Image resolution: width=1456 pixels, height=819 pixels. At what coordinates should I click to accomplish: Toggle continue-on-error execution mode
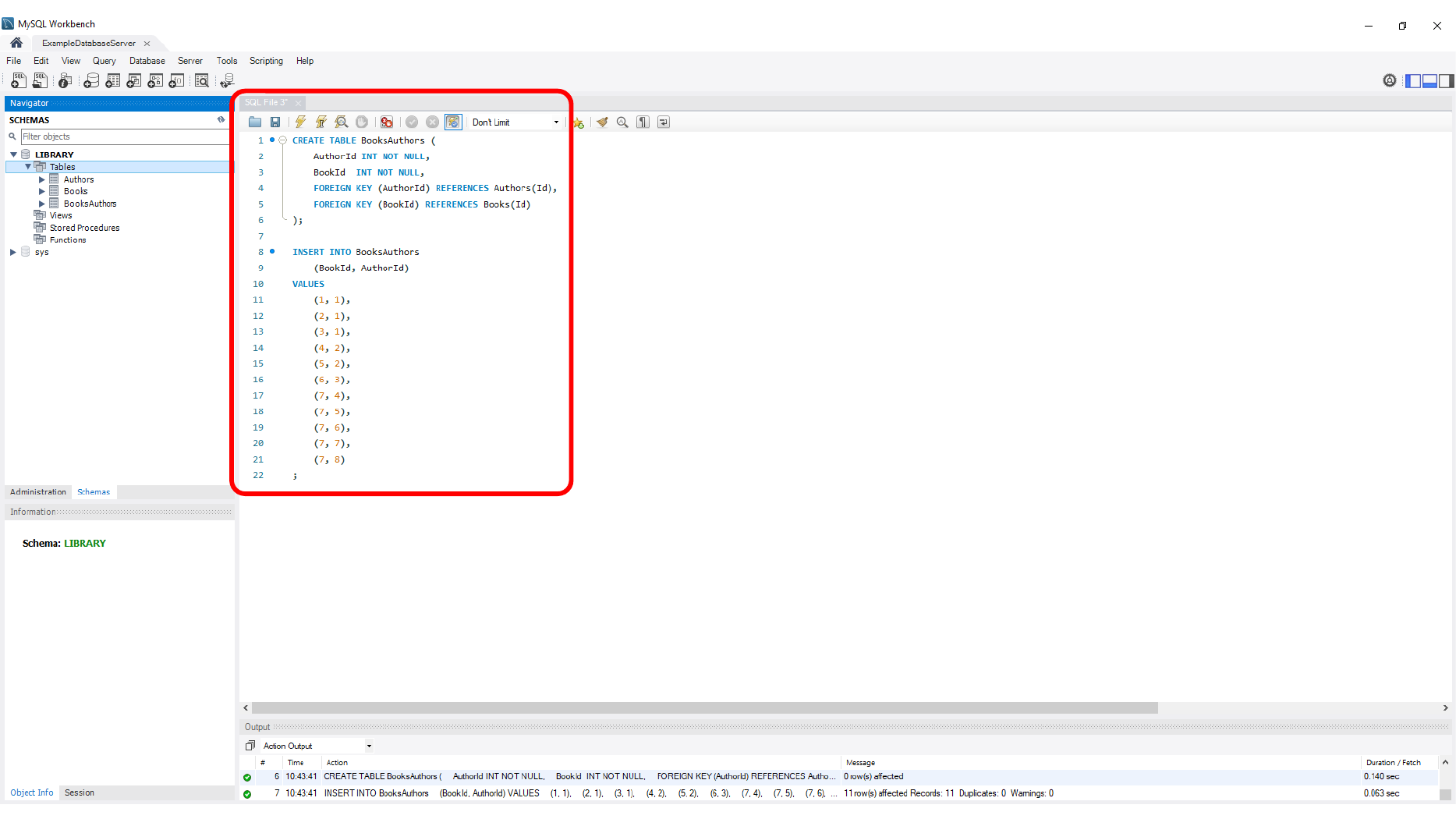tap(387, 122)
